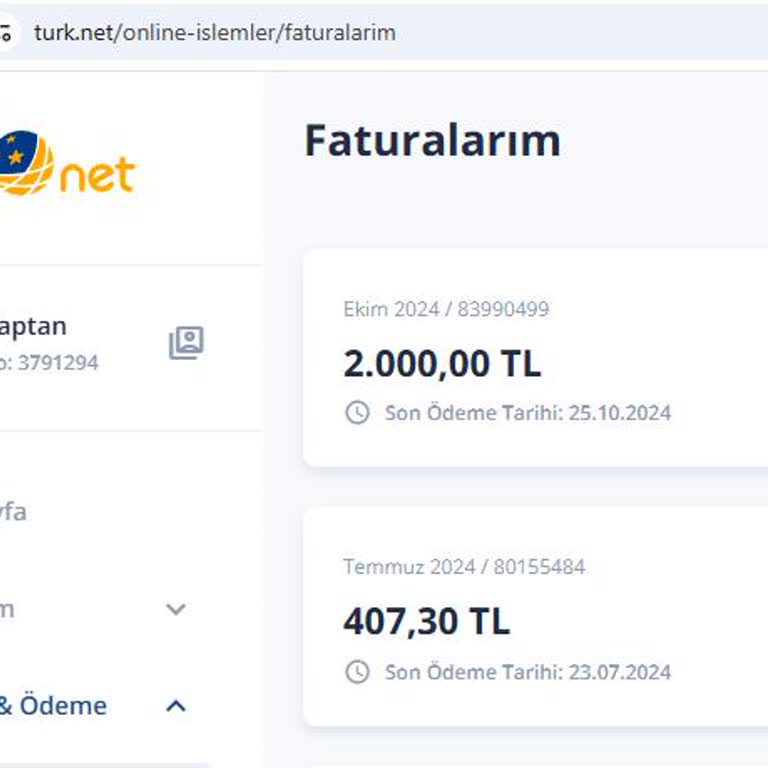This screenshot has height=768, width=768.
Task: Click 'Son Ödeme Tarihi: 23.07.2024' text
Action: coord(528,672)
